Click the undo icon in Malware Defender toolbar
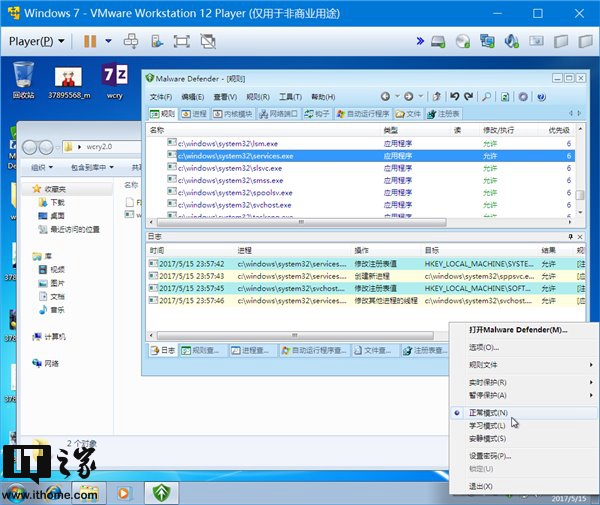Viewport: 600px width, 505px height. click(454, 97)
